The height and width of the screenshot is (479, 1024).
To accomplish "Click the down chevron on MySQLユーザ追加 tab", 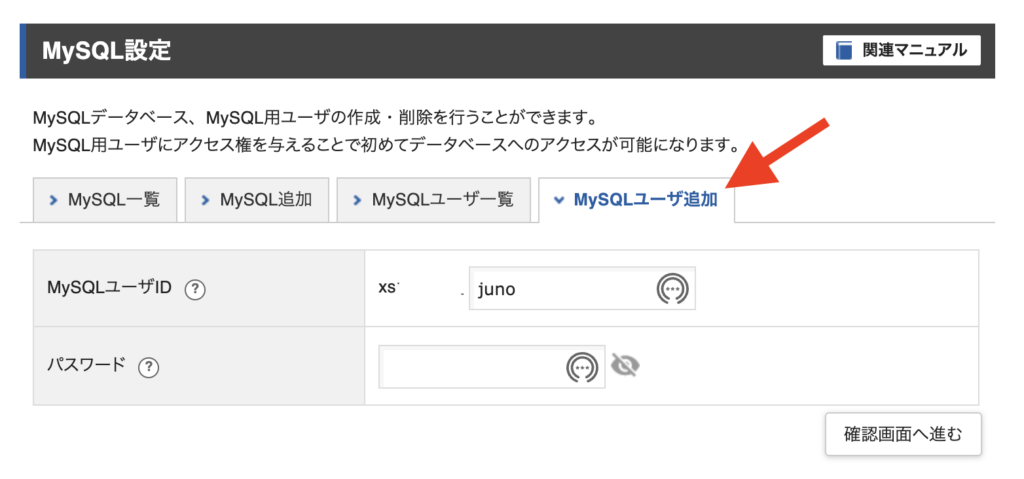I will pyautogui.click(x=558, y=201).
